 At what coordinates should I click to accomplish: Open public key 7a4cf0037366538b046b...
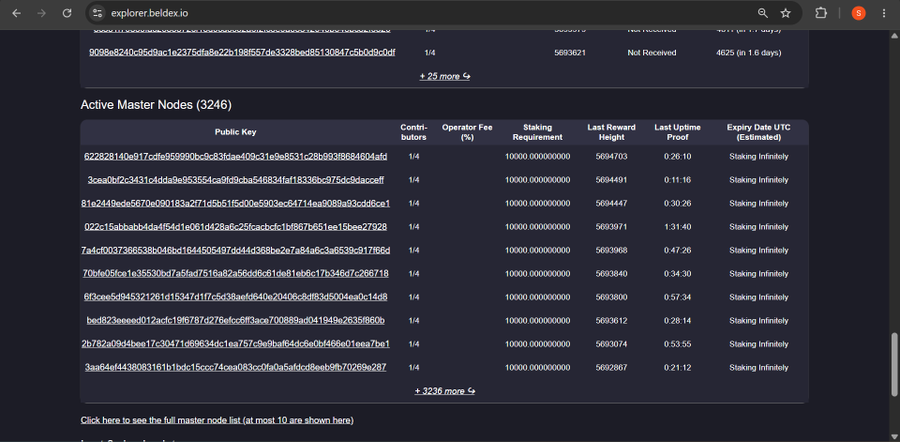pos(235,250)
